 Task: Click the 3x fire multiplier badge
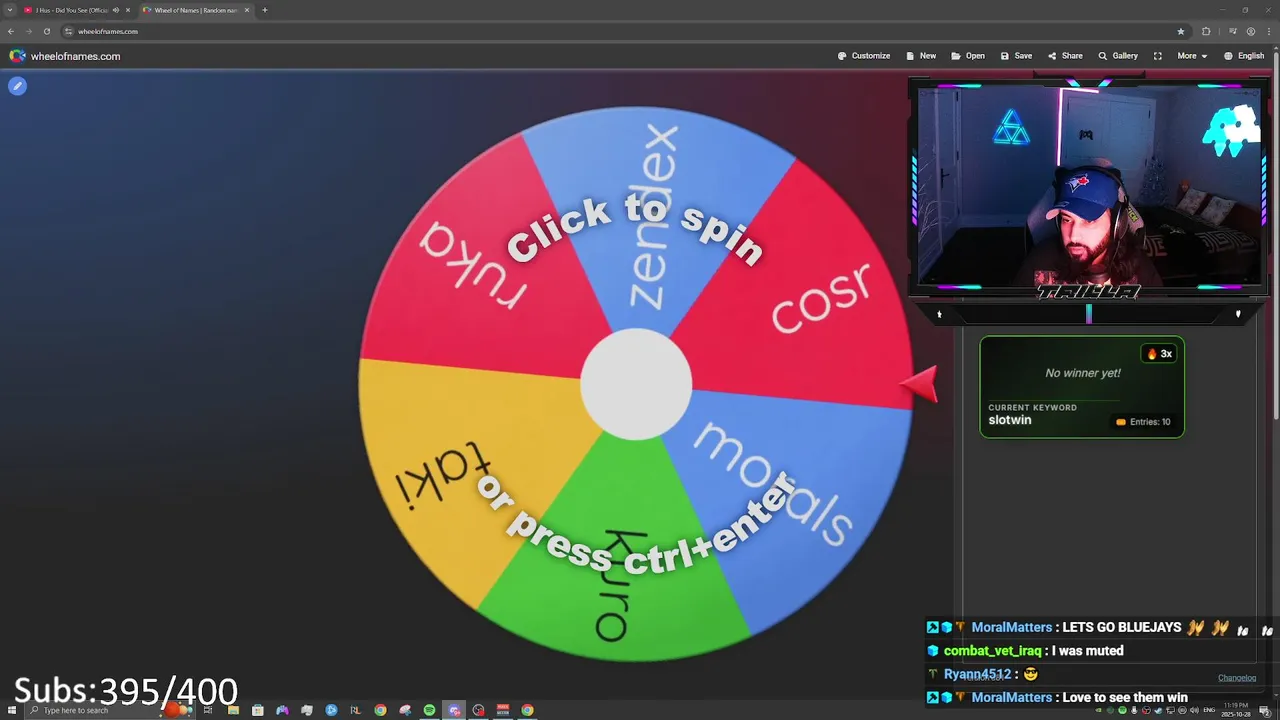[1159, 354]
